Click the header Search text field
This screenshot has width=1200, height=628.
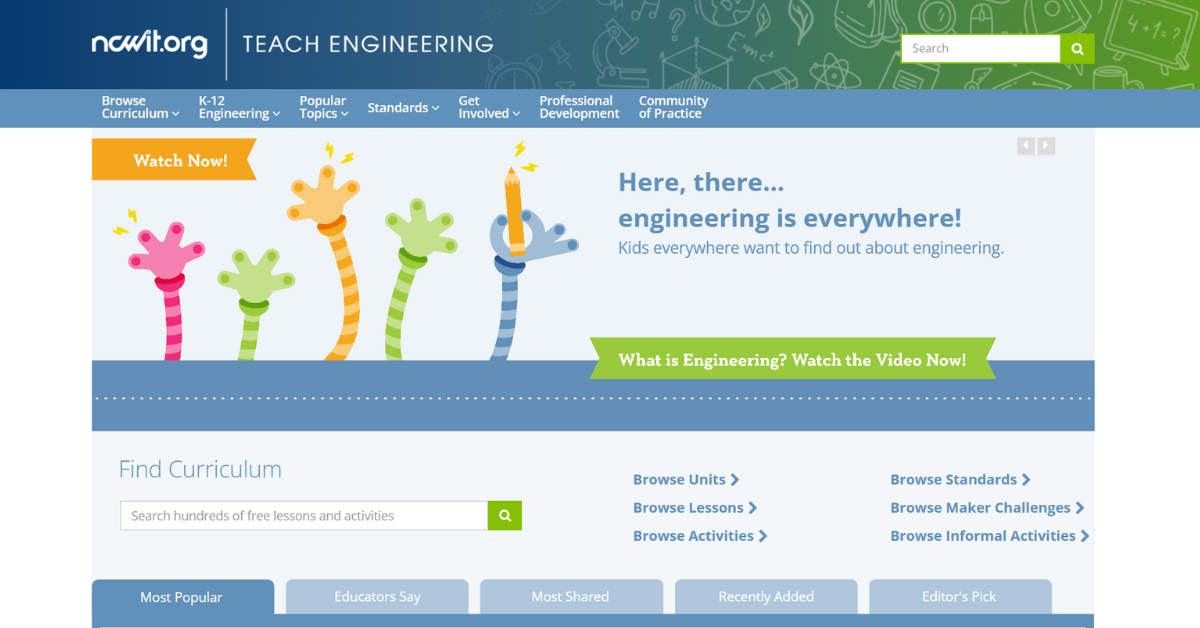pos(980,49)
